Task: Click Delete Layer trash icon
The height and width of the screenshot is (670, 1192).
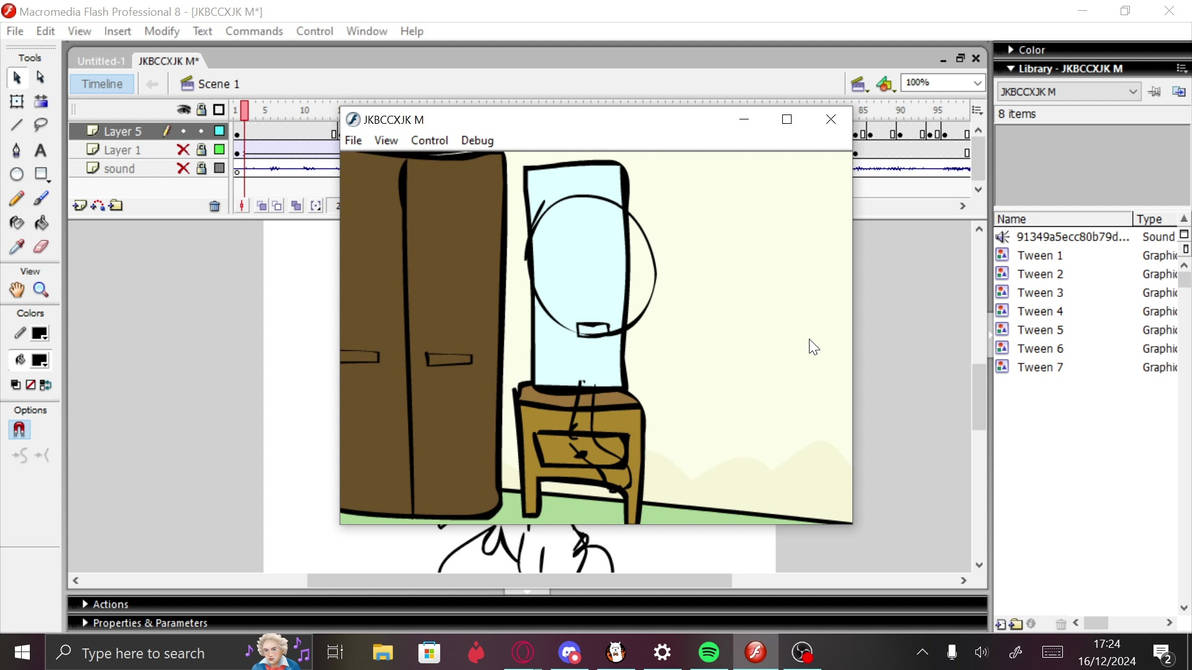Action: [x=214, y=206]
